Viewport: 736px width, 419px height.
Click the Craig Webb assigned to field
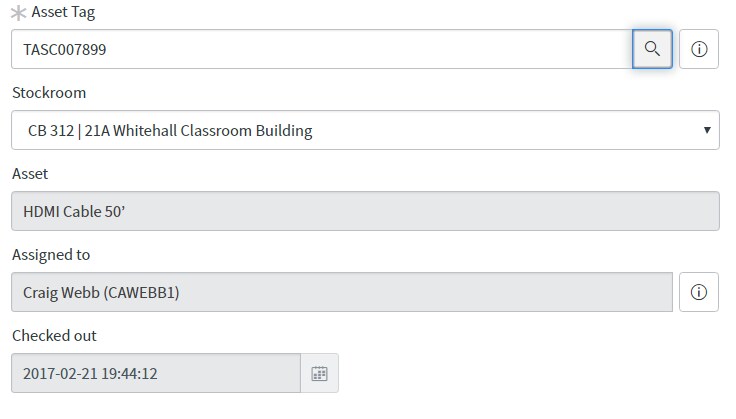tap(342, 292)
